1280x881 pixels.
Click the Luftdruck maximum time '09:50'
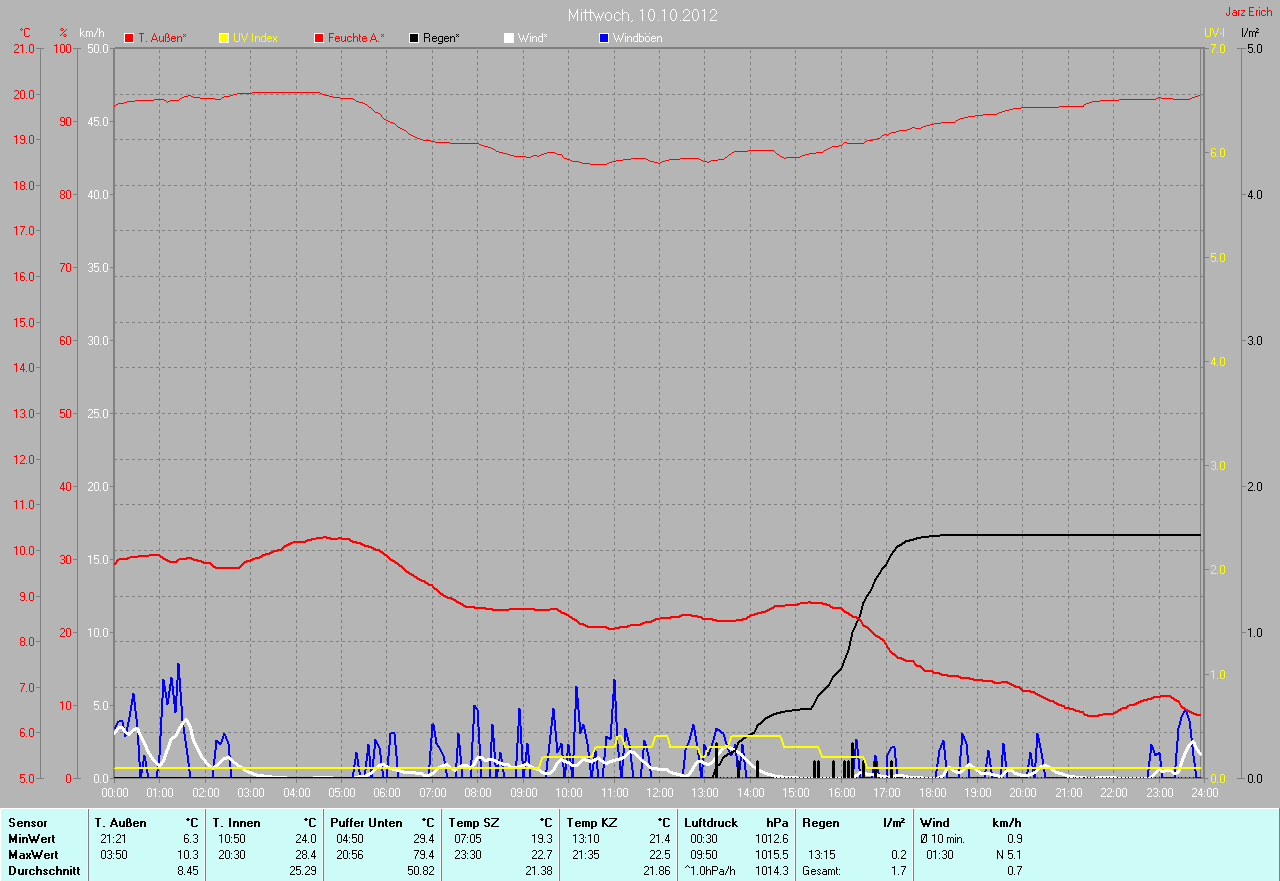pos(704,855)
